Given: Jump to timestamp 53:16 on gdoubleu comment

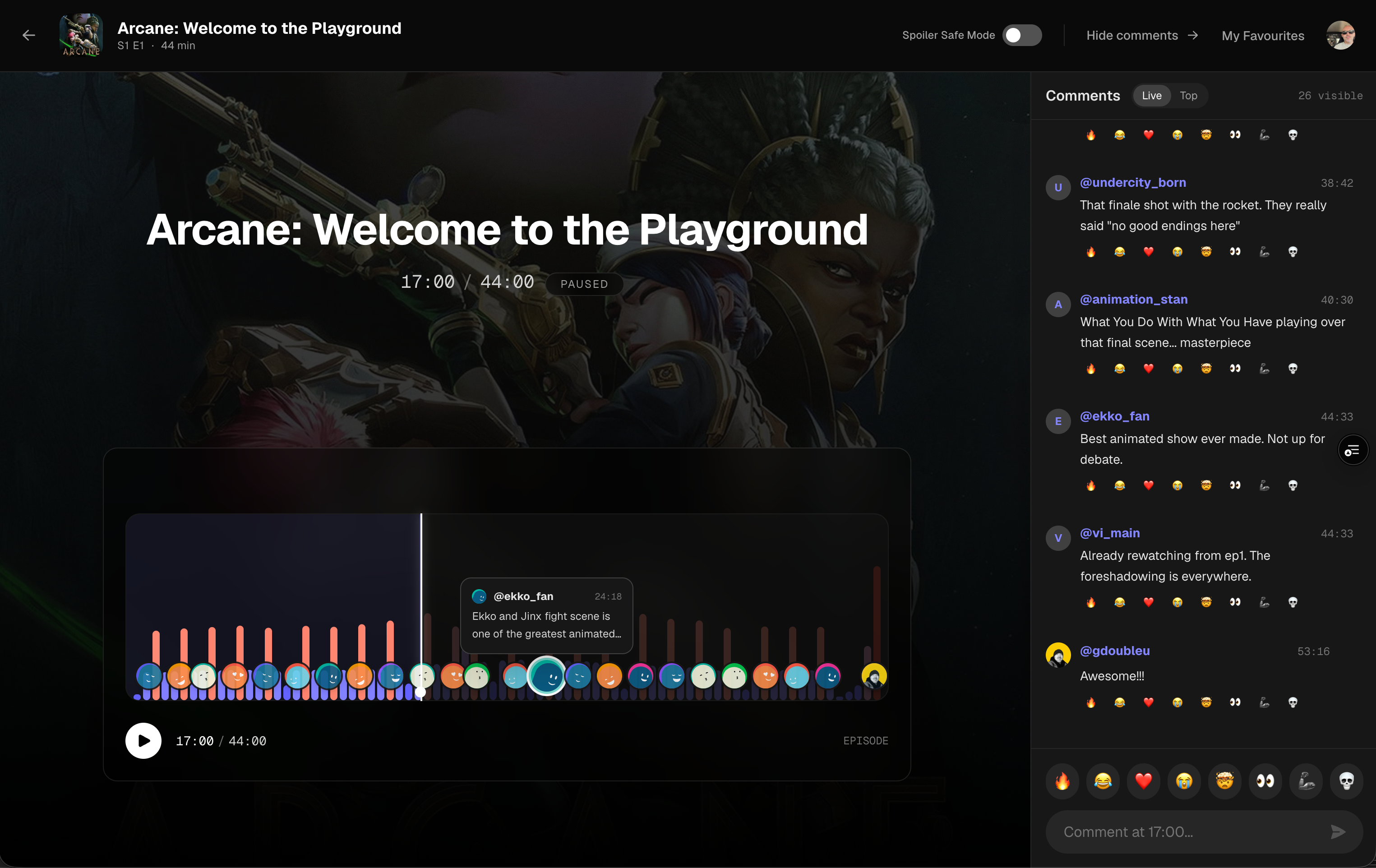Looking at the screenshot, I should coord(1313,651).
